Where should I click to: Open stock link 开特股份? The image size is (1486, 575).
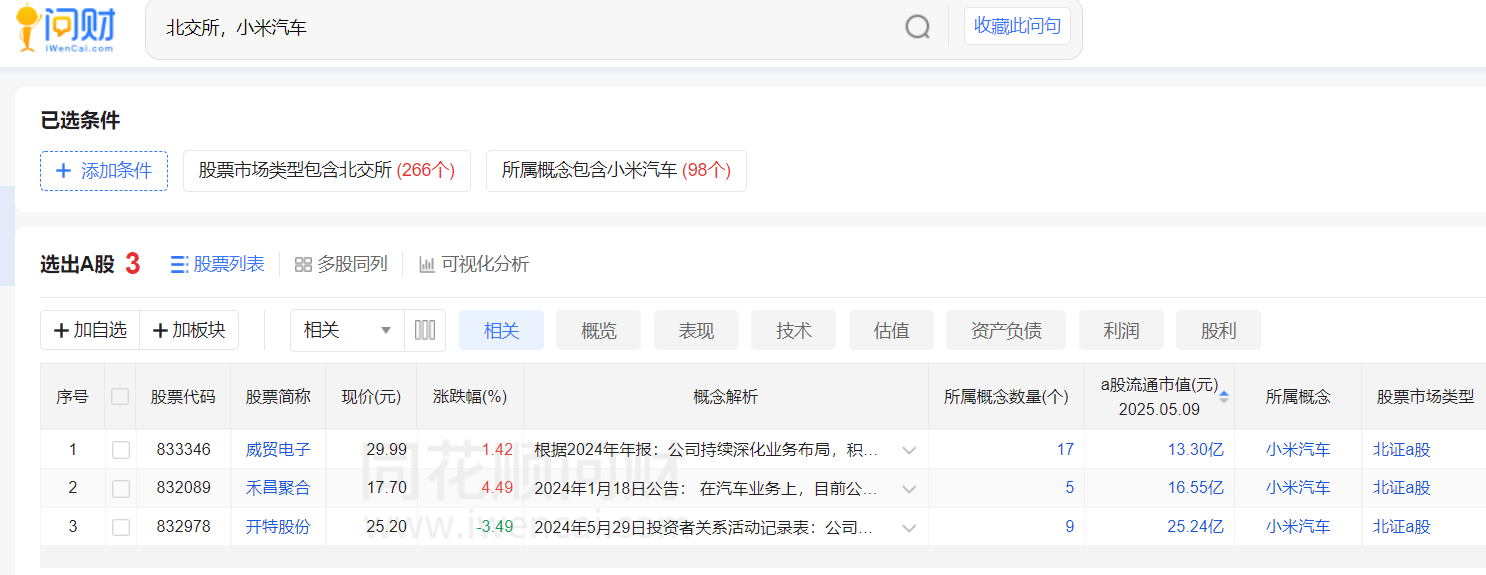click(x=278, y=526)
